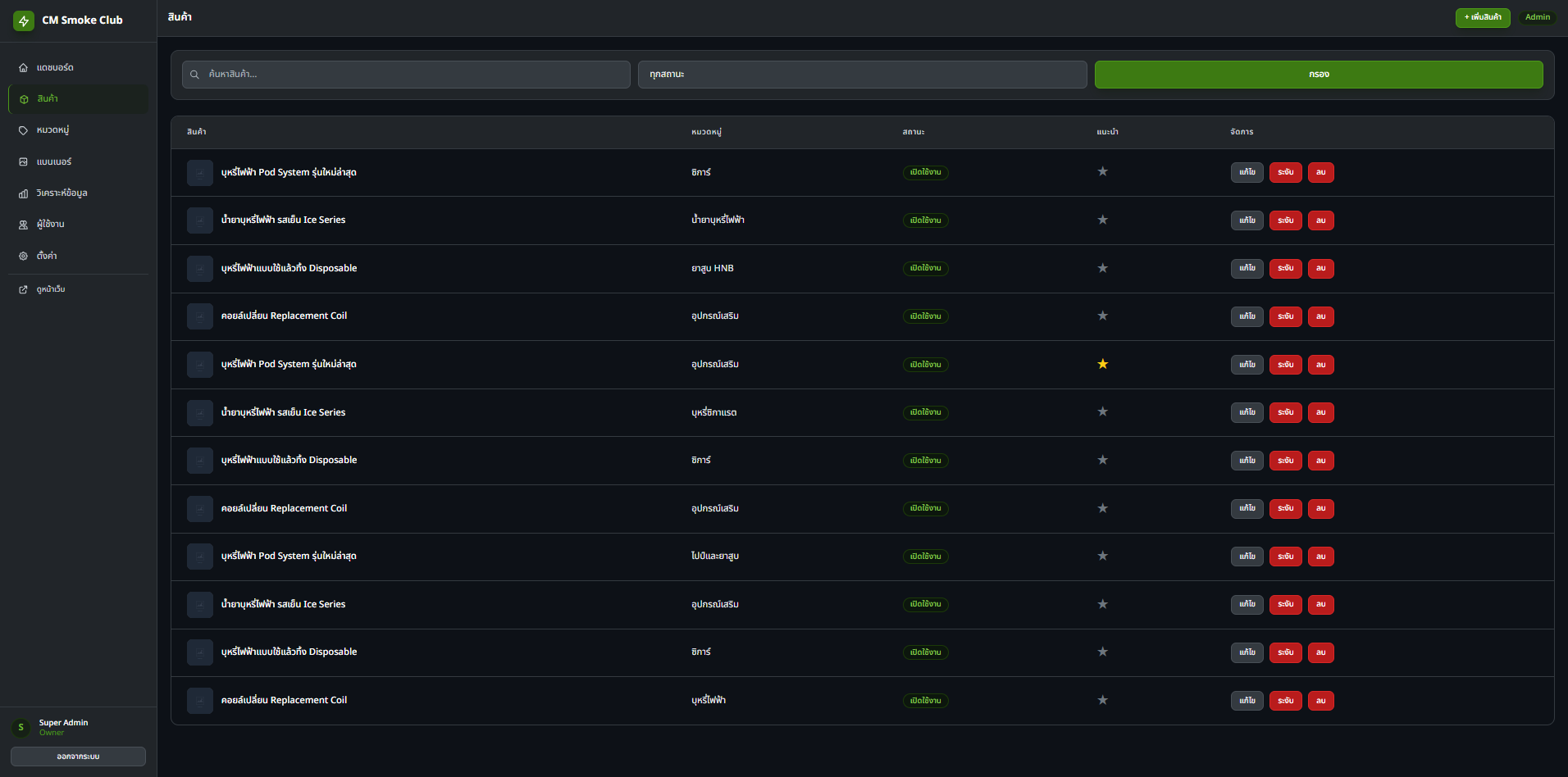Suspend the Replacement Coil บุหรี่ไฟฟ้า product
This screenshot has width=1568, height=777.
[1286, 701]
